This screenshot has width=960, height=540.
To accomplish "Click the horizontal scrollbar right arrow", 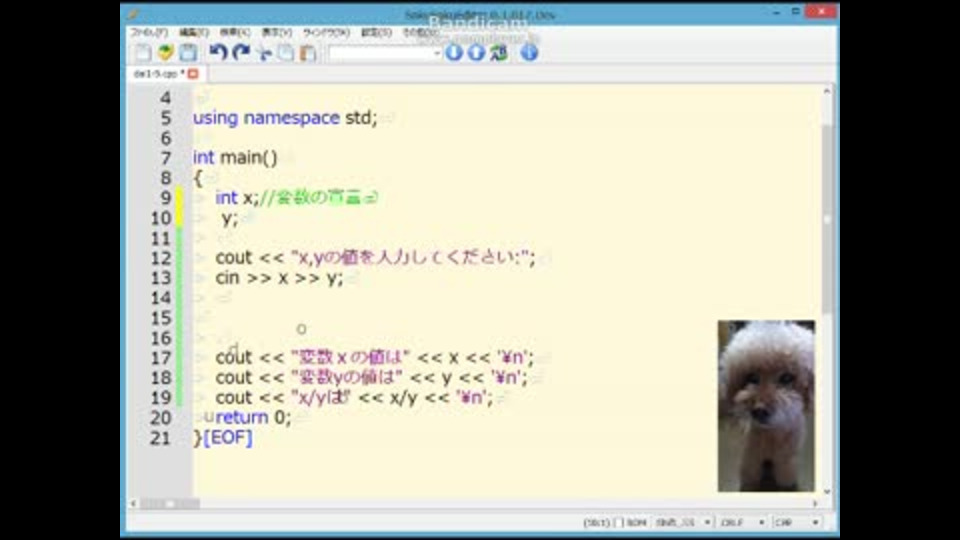I will tap(815, 503).
